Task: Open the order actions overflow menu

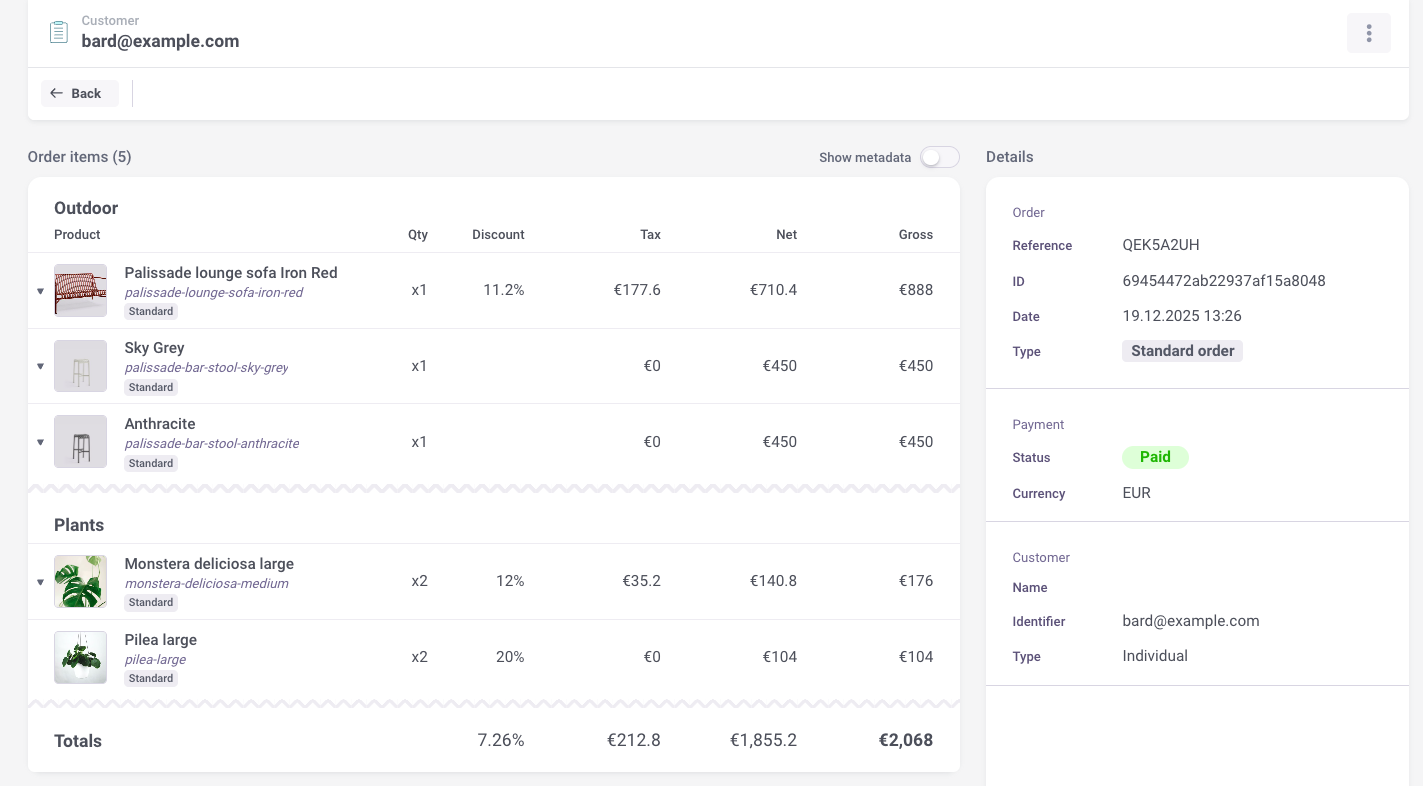Action: point(1368,32)
